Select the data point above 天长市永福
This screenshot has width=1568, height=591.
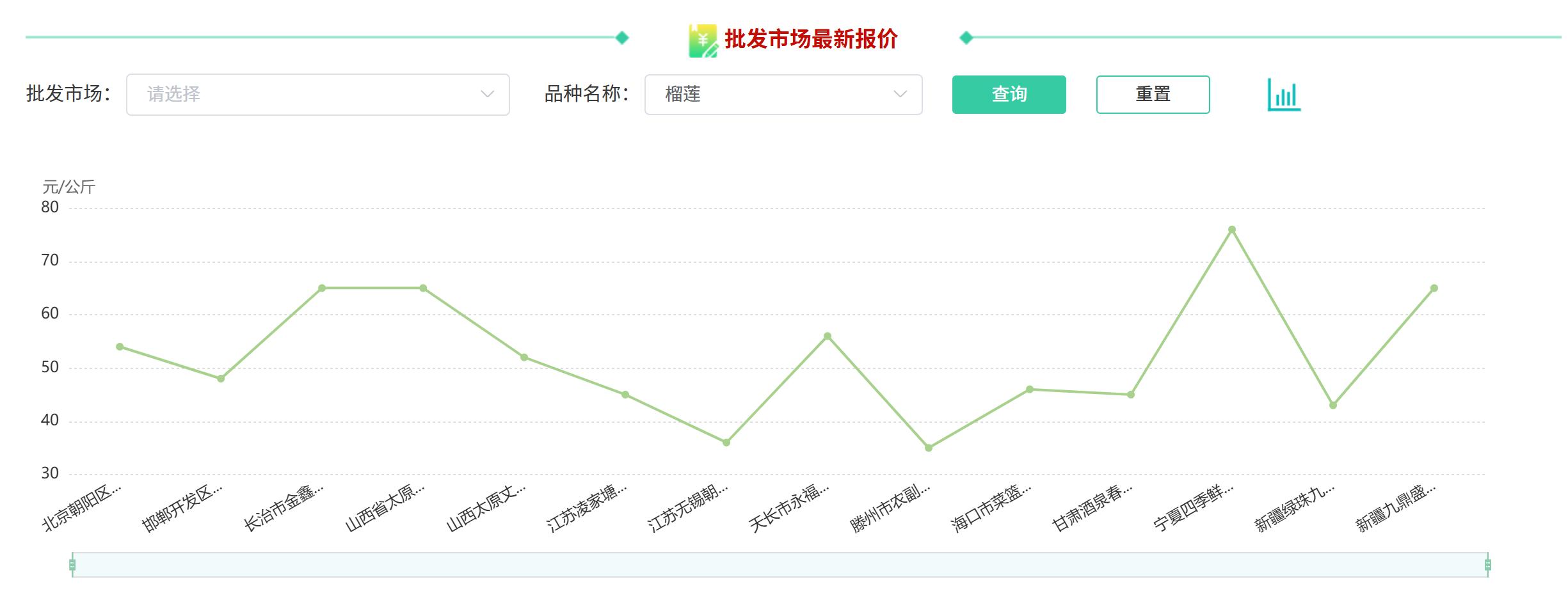pyautogui.click(x=826, y=335)
